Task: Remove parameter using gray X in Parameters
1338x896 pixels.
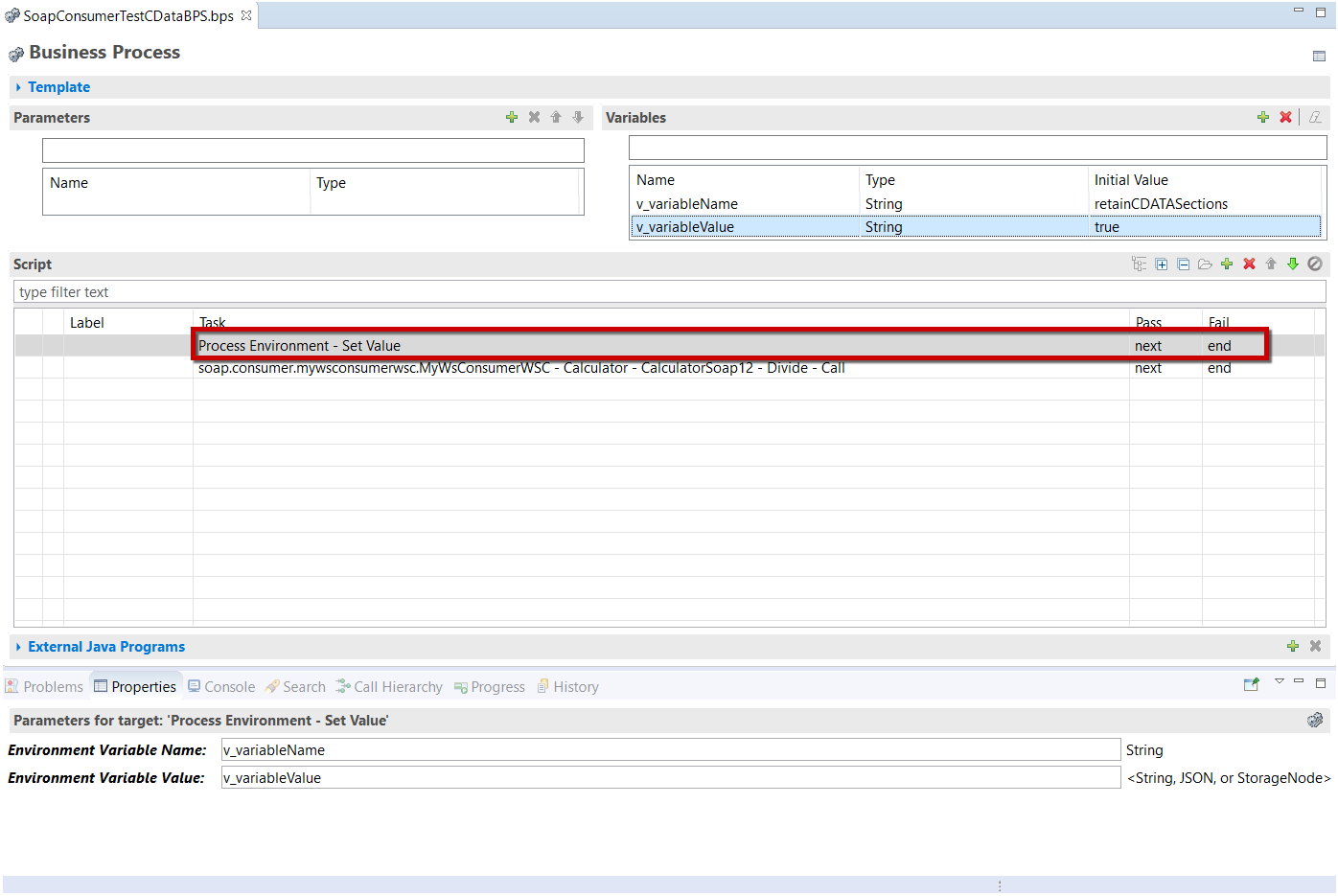Action: (x=534, y=117)
